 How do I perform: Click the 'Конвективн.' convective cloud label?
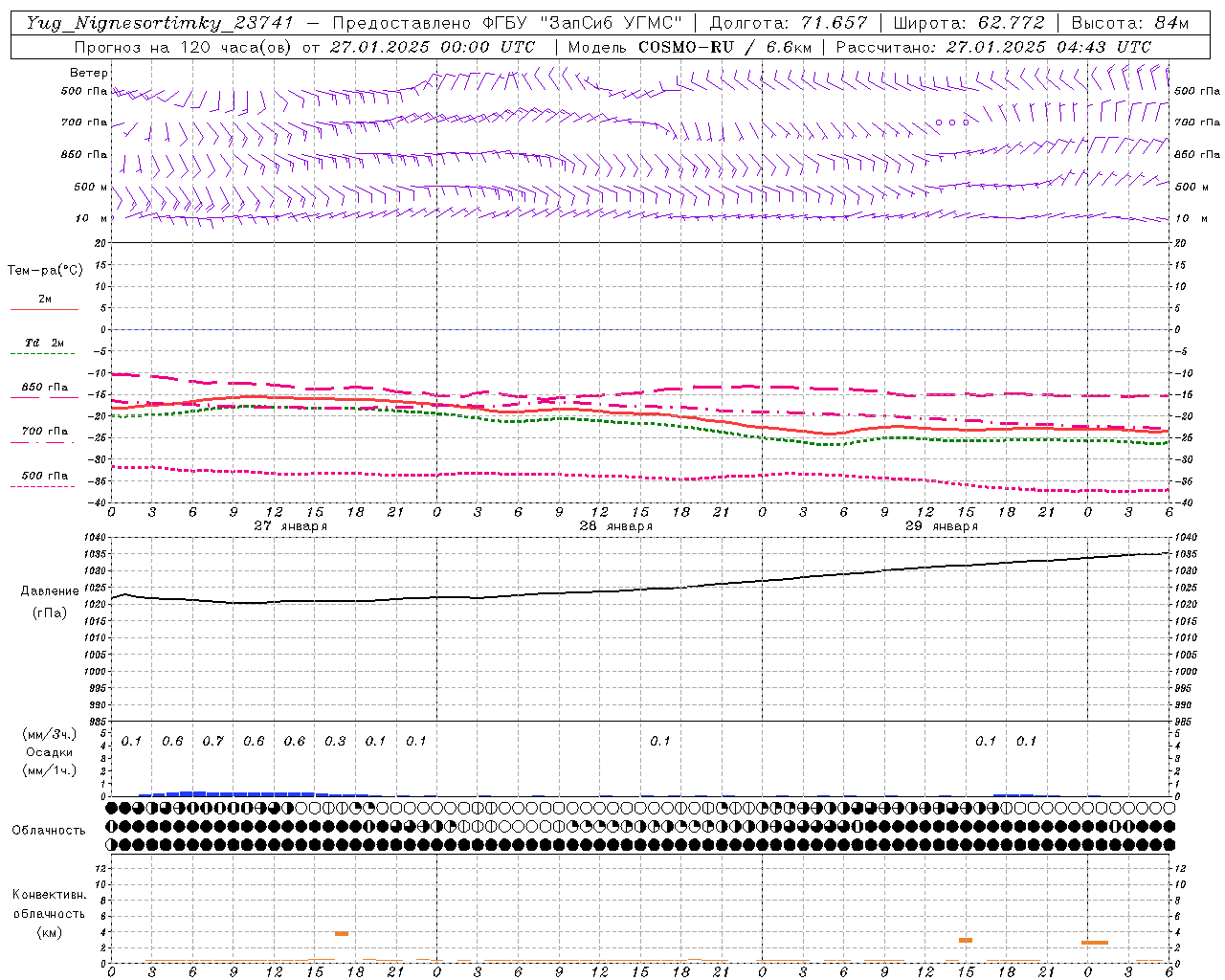click(x=49, y=895)
